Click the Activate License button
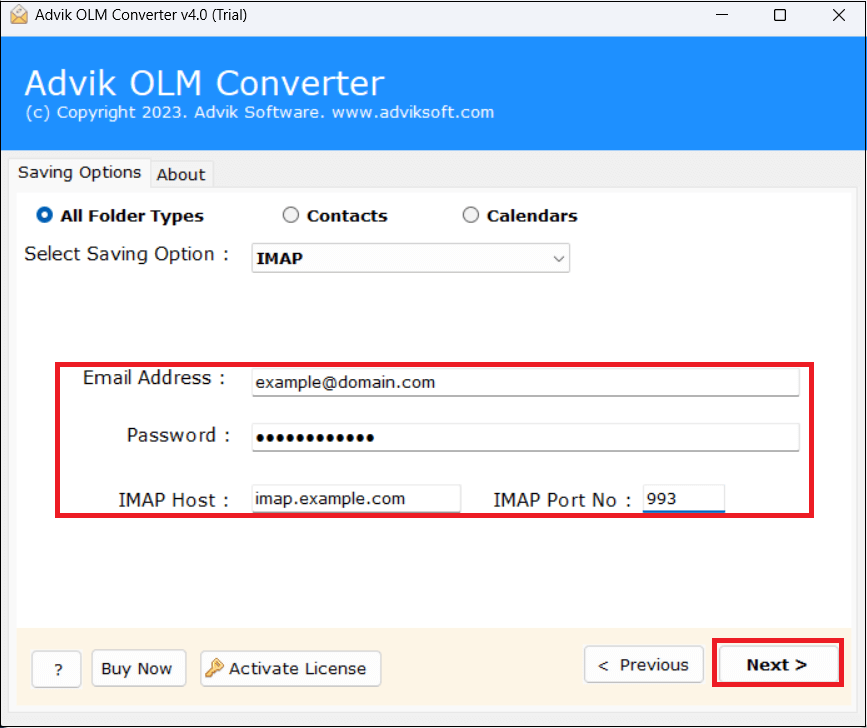Screen dimensions: 867x728 tap(290, 668)
